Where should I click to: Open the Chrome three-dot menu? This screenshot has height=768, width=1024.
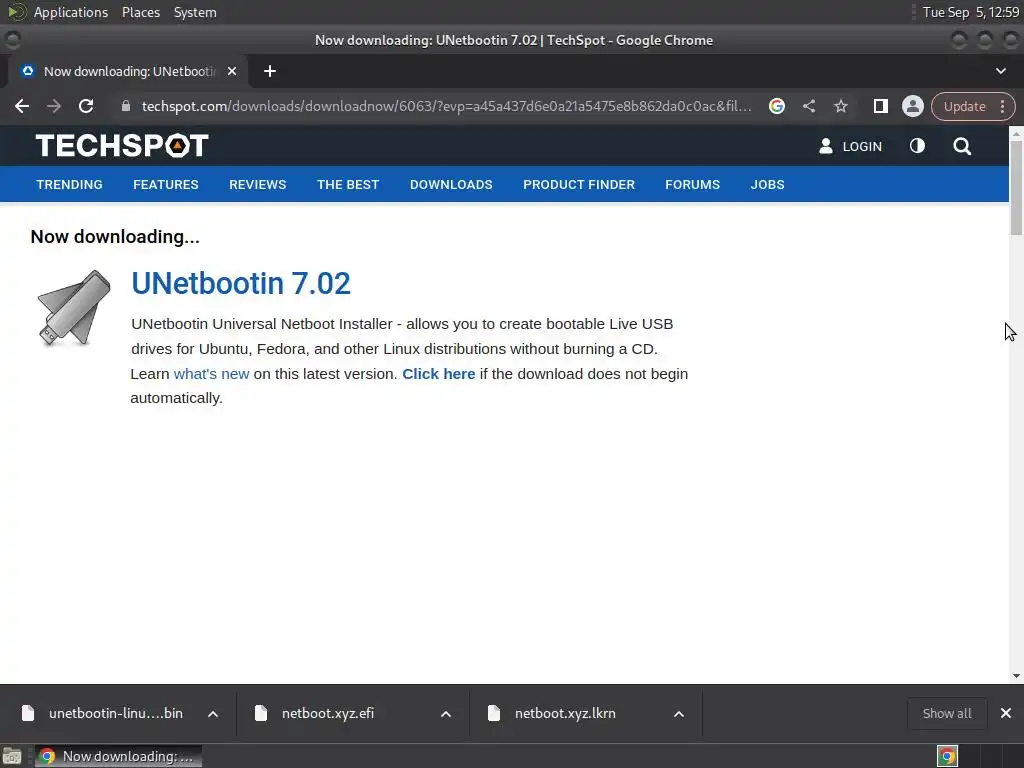tap(1002, 106)
